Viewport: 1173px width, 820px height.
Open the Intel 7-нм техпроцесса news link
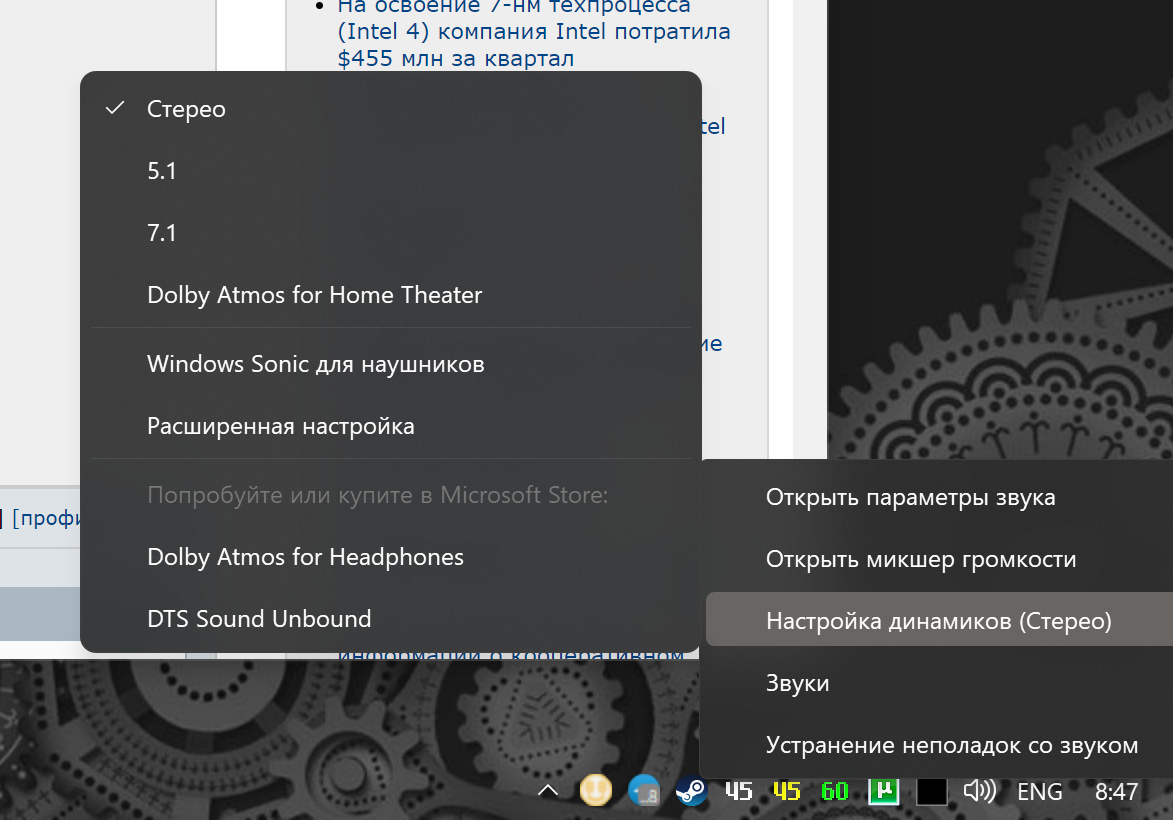click(533, 32)
